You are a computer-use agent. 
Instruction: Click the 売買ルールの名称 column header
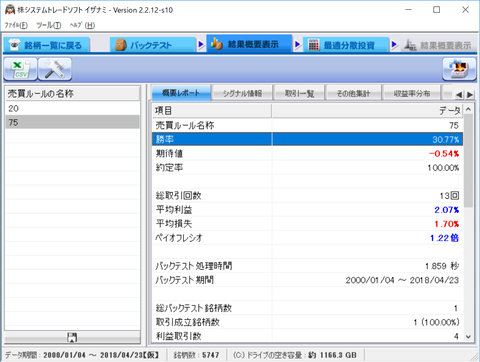tap(72, 94)
